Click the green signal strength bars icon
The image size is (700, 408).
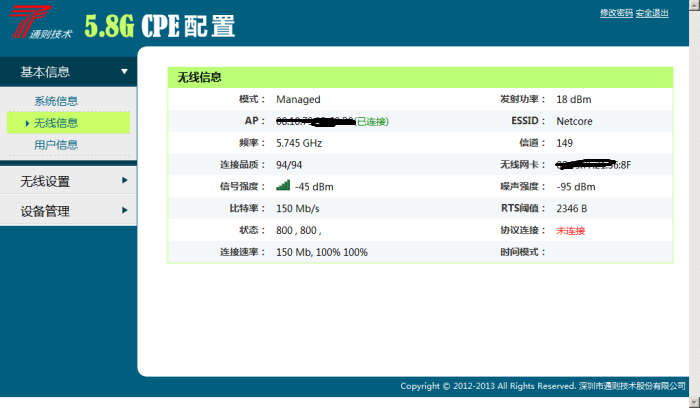[283, 185]
